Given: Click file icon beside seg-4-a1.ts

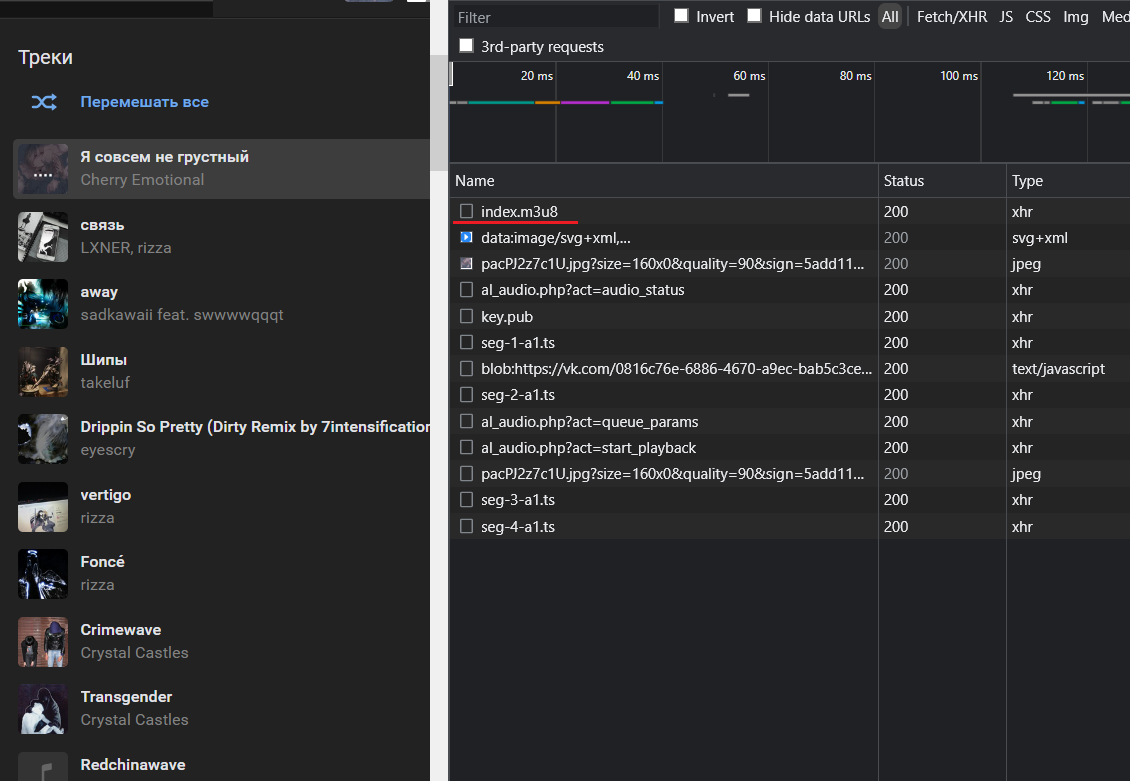Looking at the screenshot, I should (466, 526).
